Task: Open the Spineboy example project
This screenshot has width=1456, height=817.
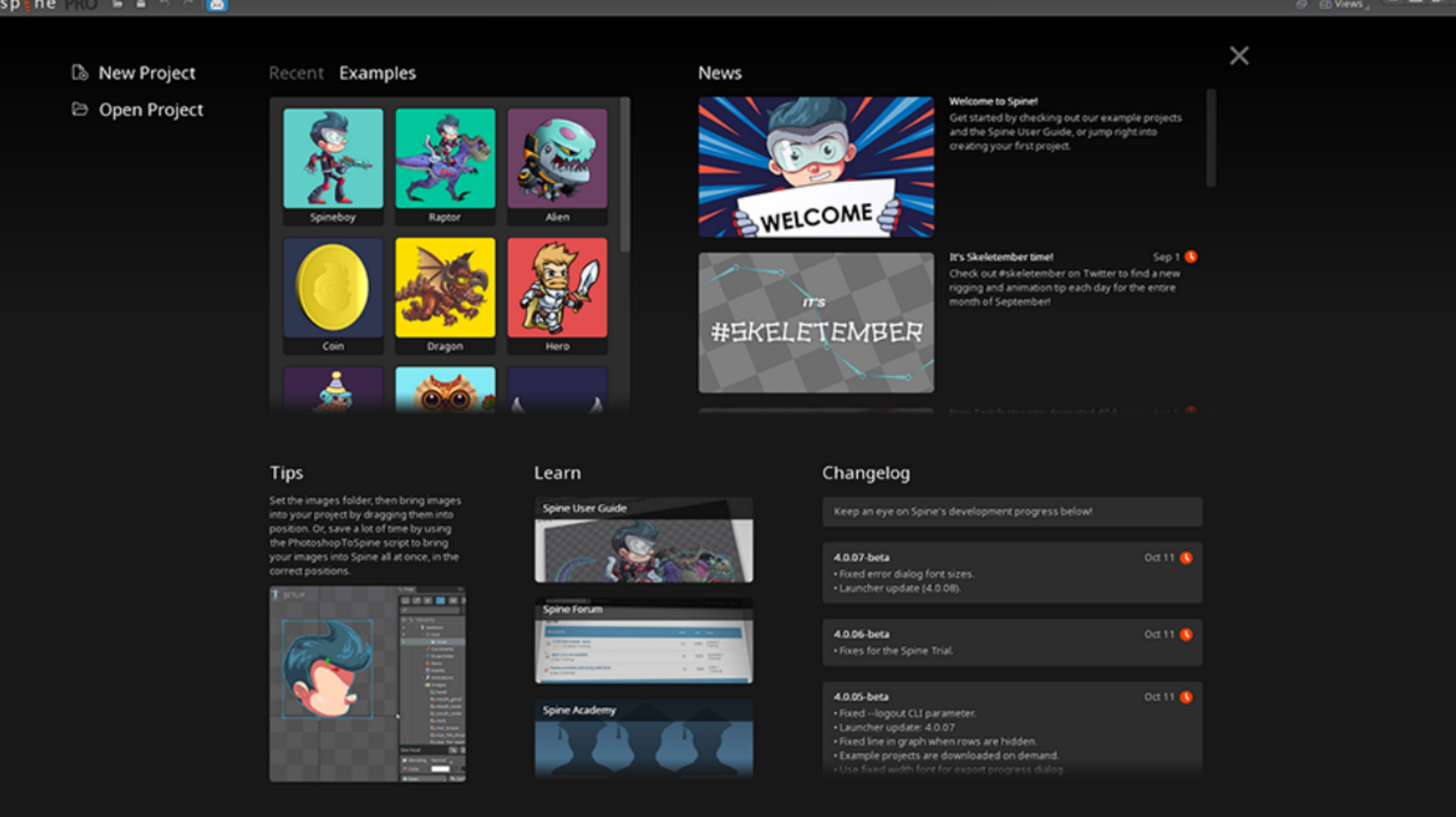Action: coord(333,166)
